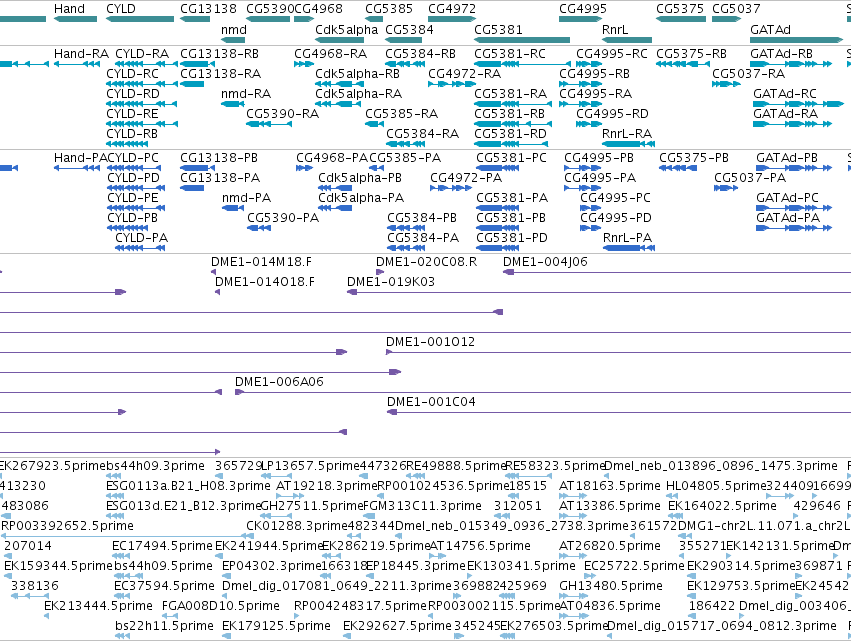Click transcript Cdk5alpha-RB
The height and width of the screenshot is (641, 851).
coord(358,74)
